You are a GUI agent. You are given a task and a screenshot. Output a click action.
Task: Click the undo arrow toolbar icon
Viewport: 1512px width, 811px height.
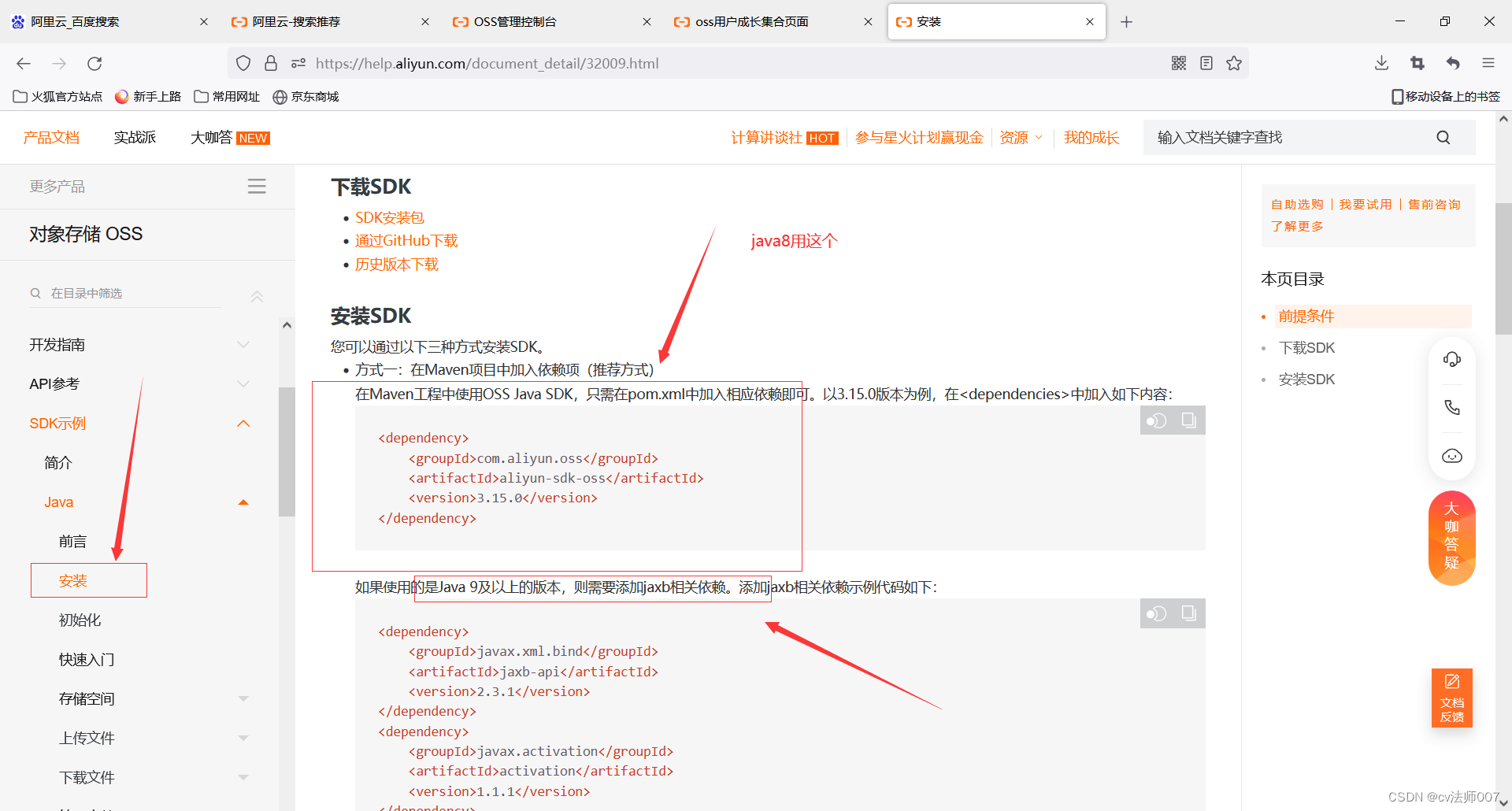click(x=1453, y=63)
